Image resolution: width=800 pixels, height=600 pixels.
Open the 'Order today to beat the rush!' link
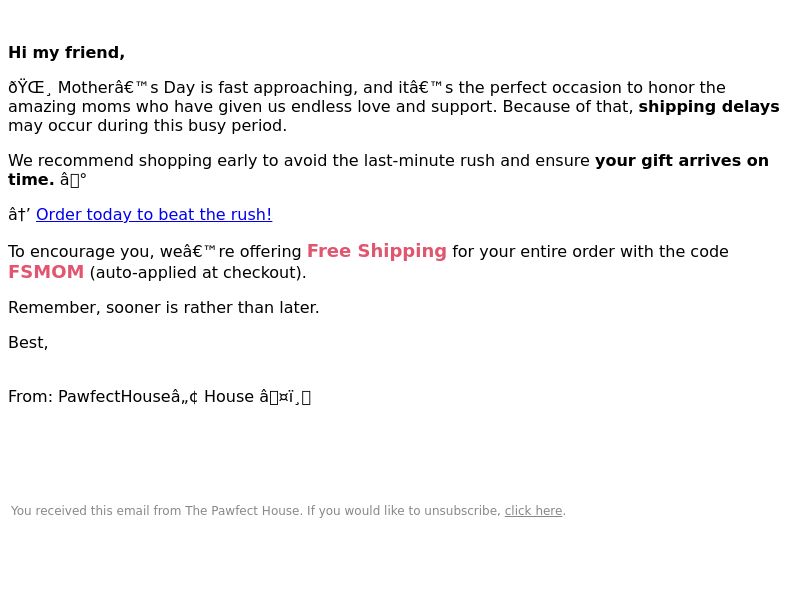[154, 214]
